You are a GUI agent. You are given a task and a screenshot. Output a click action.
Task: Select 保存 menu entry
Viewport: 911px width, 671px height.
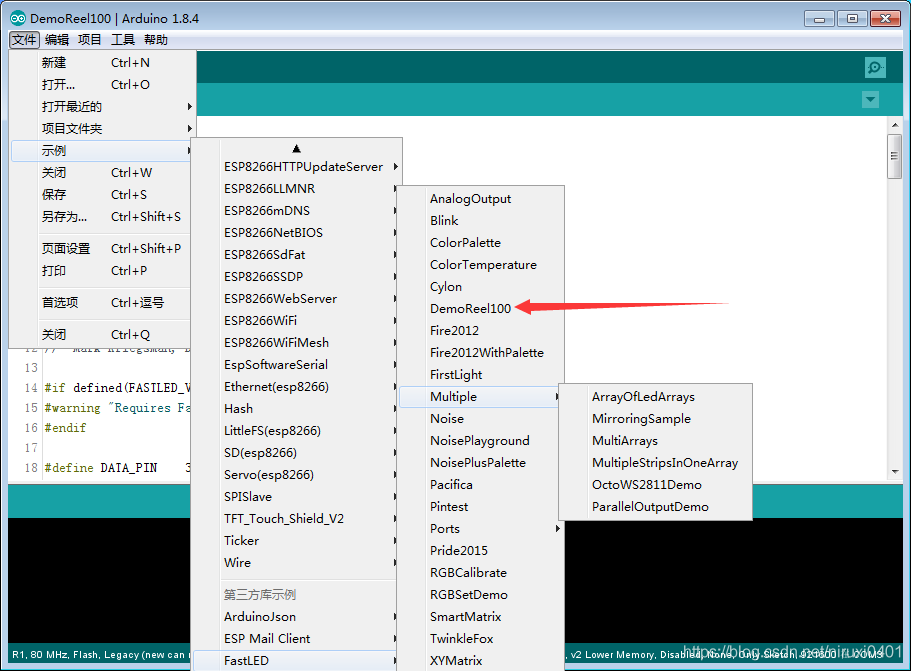point(102,195)
